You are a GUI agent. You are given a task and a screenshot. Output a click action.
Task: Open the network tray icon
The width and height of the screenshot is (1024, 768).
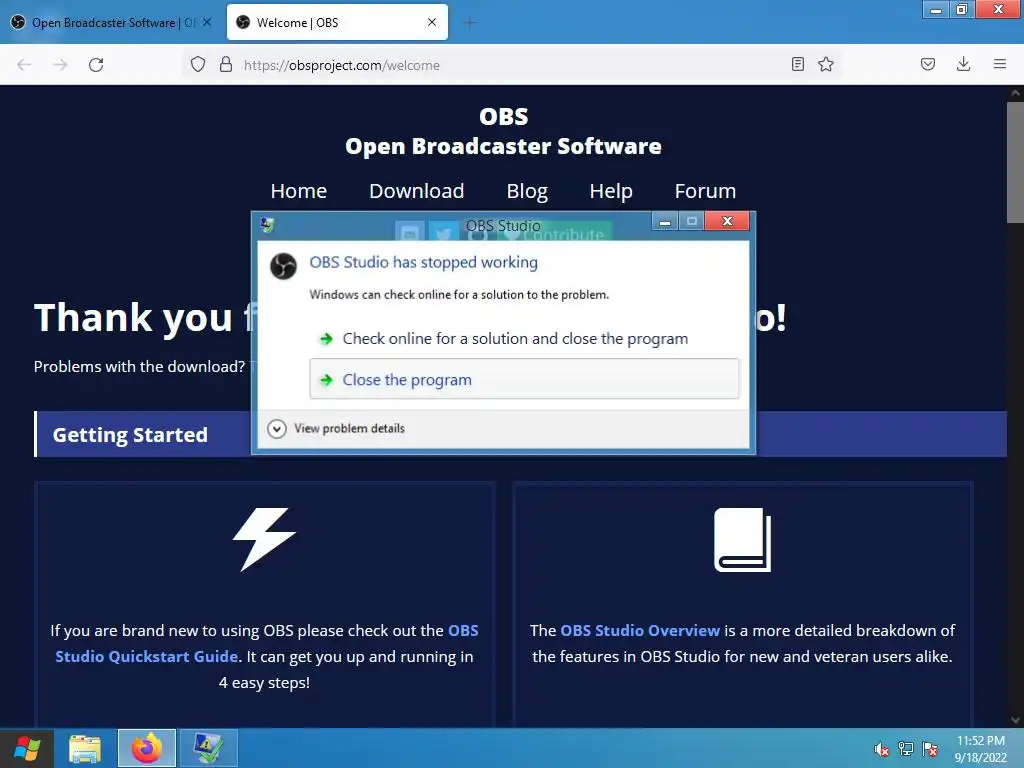pyautogui.click(x=906, y=749)
